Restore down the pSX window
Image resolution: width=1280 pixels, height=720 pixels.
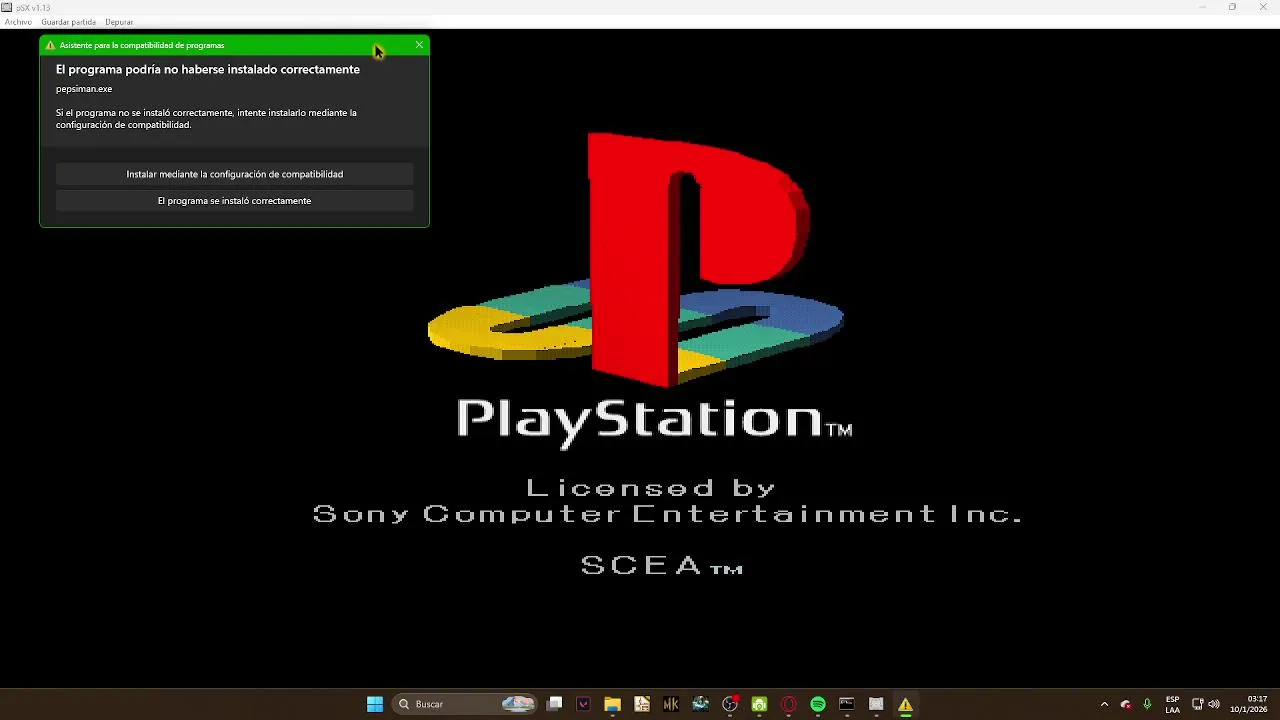point(1232,7)
